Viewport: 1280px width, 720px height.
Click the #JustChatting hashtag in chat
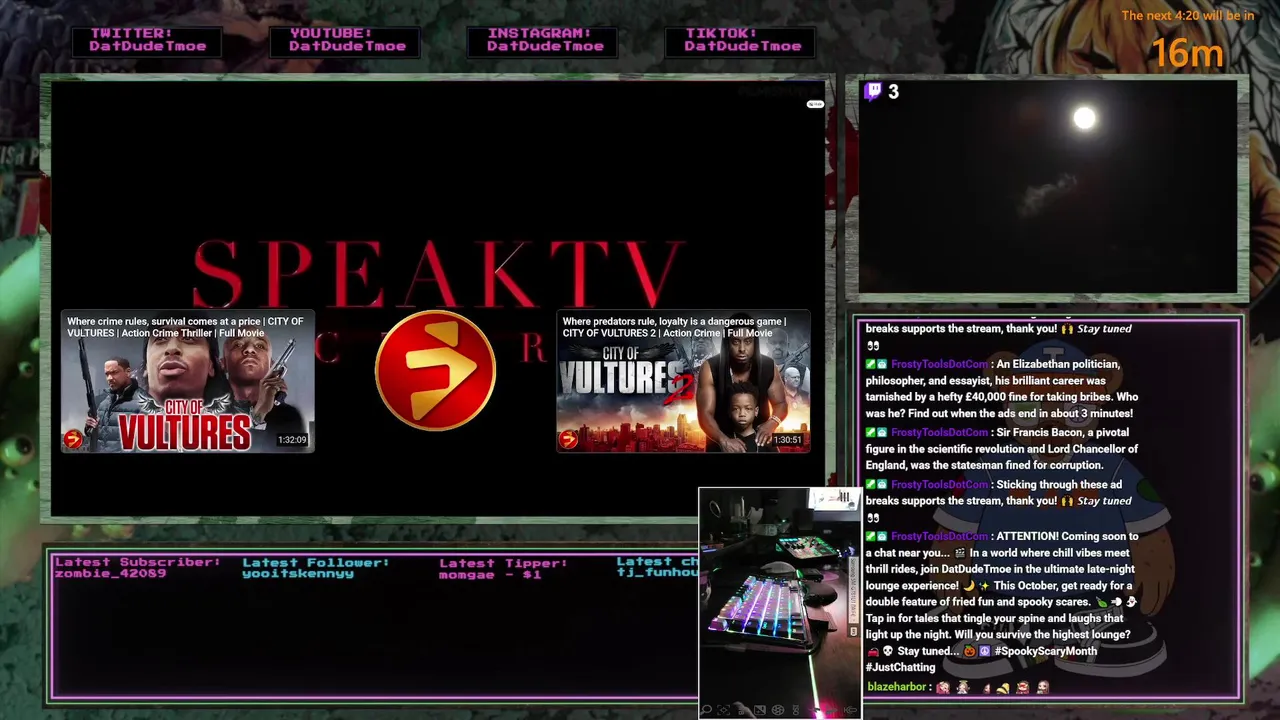point(901,667)
